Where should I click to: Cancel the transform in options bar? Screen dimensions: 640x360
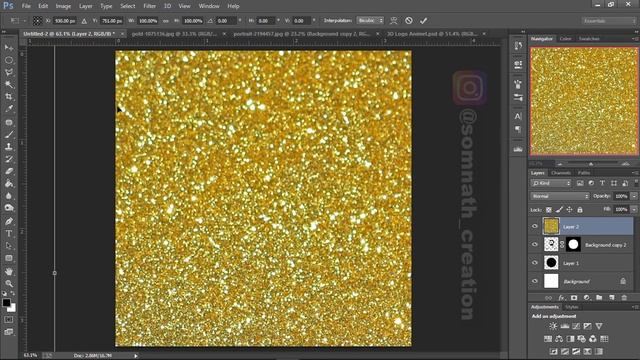click(409, 20)
